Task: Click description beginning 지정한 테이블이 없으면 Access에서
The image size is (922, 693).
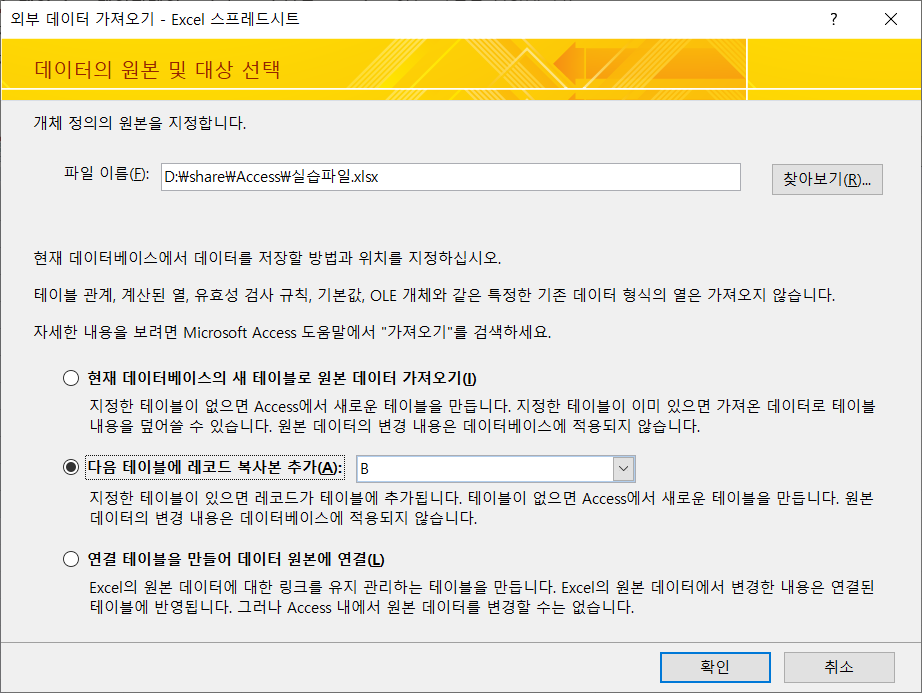Action: 482,416
